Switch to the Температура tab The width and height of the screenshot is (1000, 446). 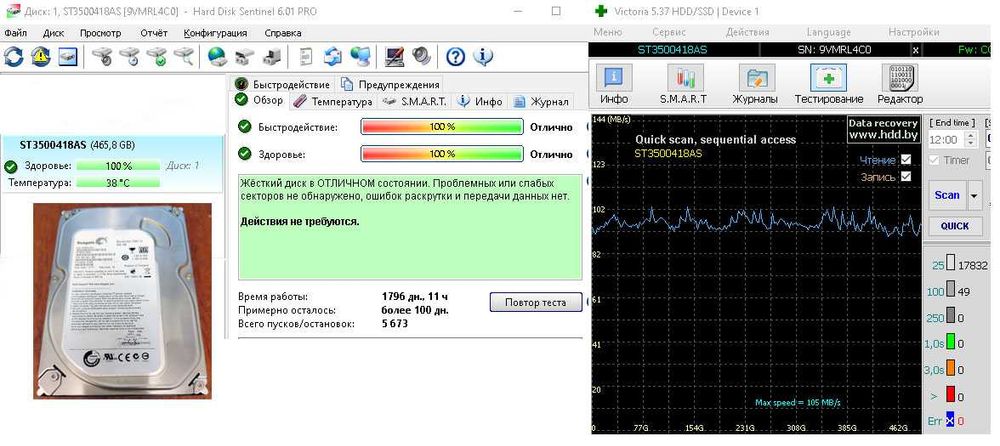pyautogui.click(x=334, y=101)
